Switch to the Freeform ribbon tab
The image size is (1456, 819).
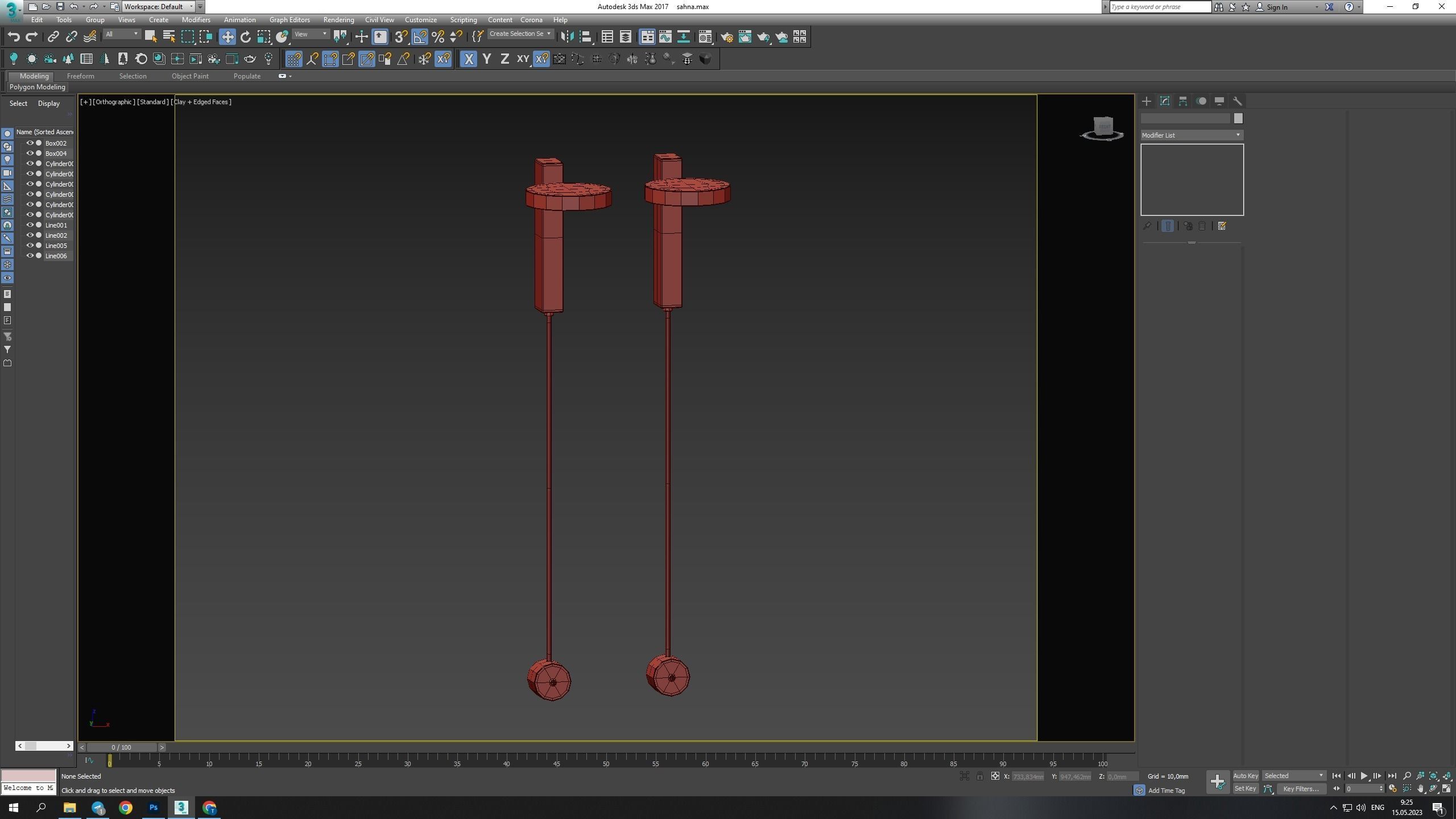pyautogui.click(x=80, y=76)
